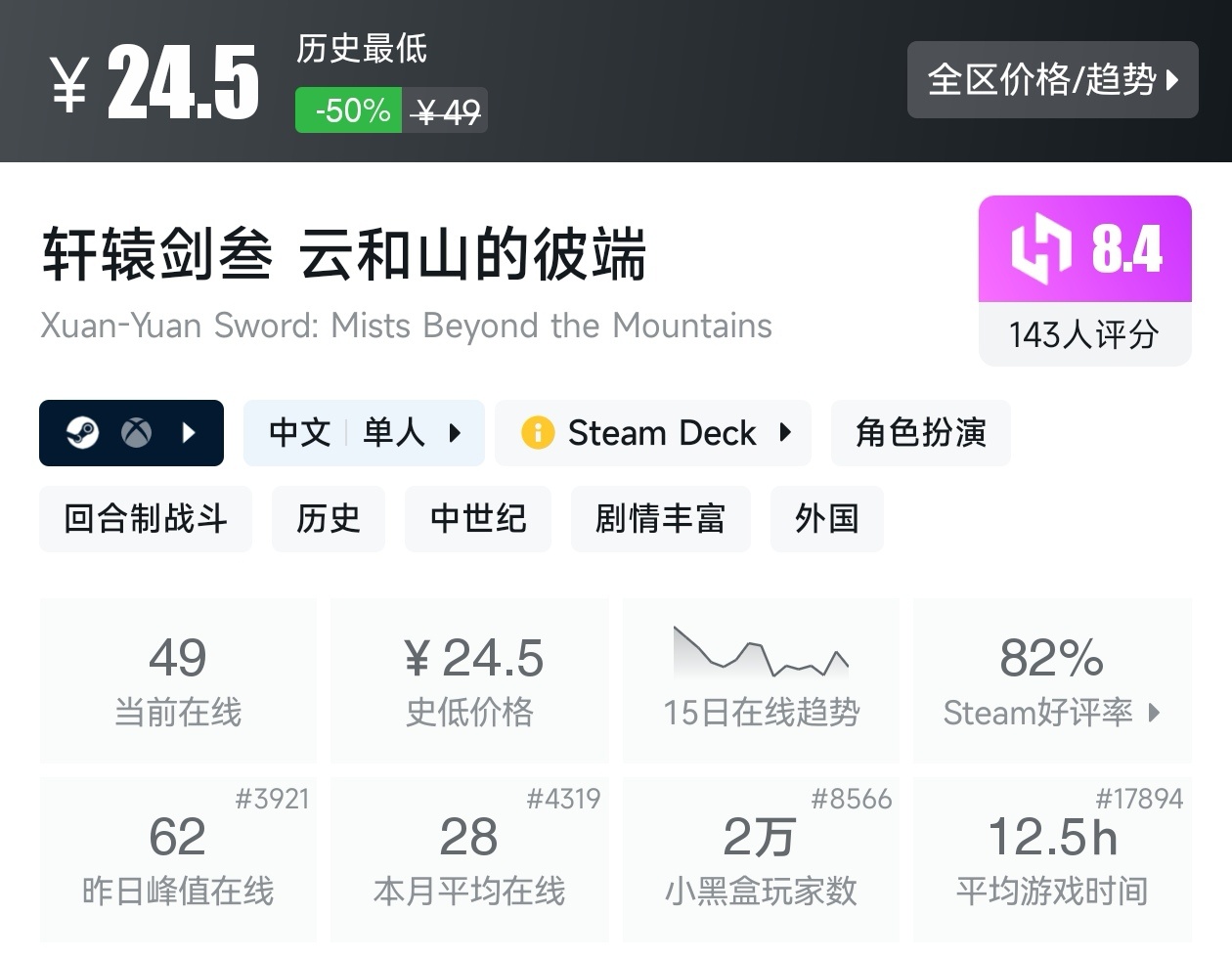Select the 角色扮演 genre tag

coord(920,432)
